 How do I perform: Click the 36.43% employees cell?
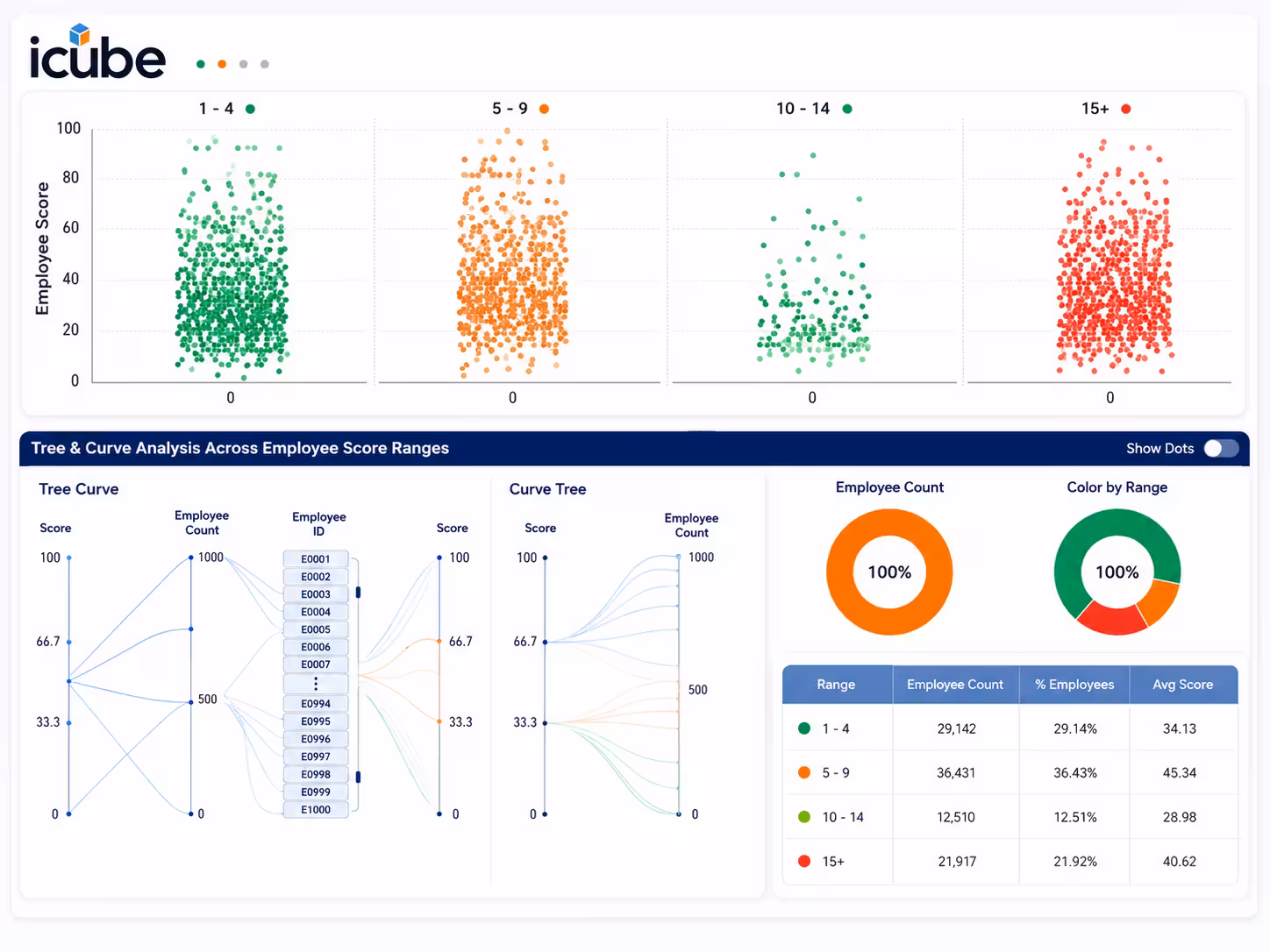(1075, 772)
